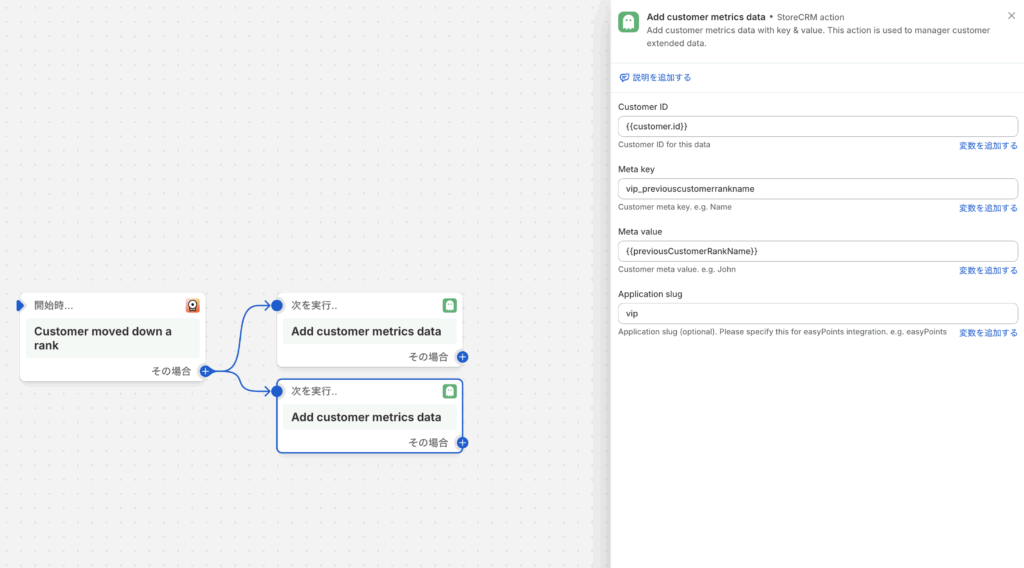Click the green StoreCRM icon in panel header
Image resolution: width=1024 pixels, height=568 pixels.
(x=628, y=22)
